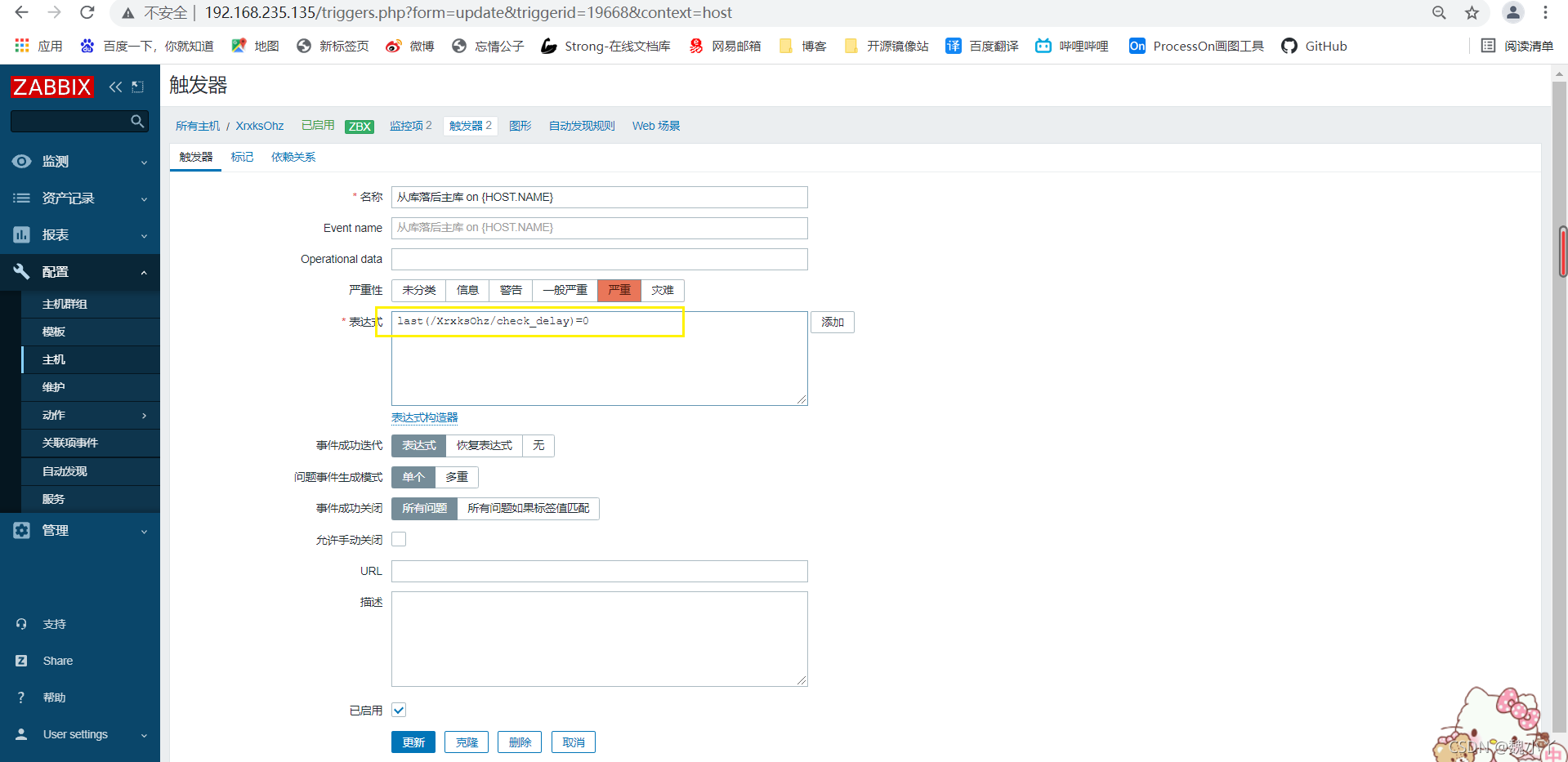Click the 添加 expression button
This screenshot has width=1568, height=762.
pos(833,323)
